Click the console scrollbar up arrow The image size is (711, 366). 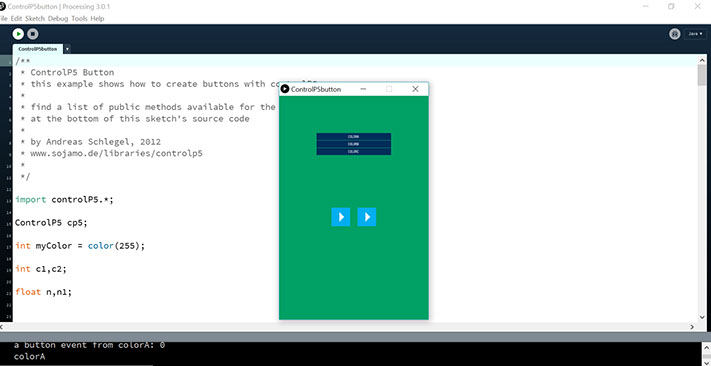point(706,347)
